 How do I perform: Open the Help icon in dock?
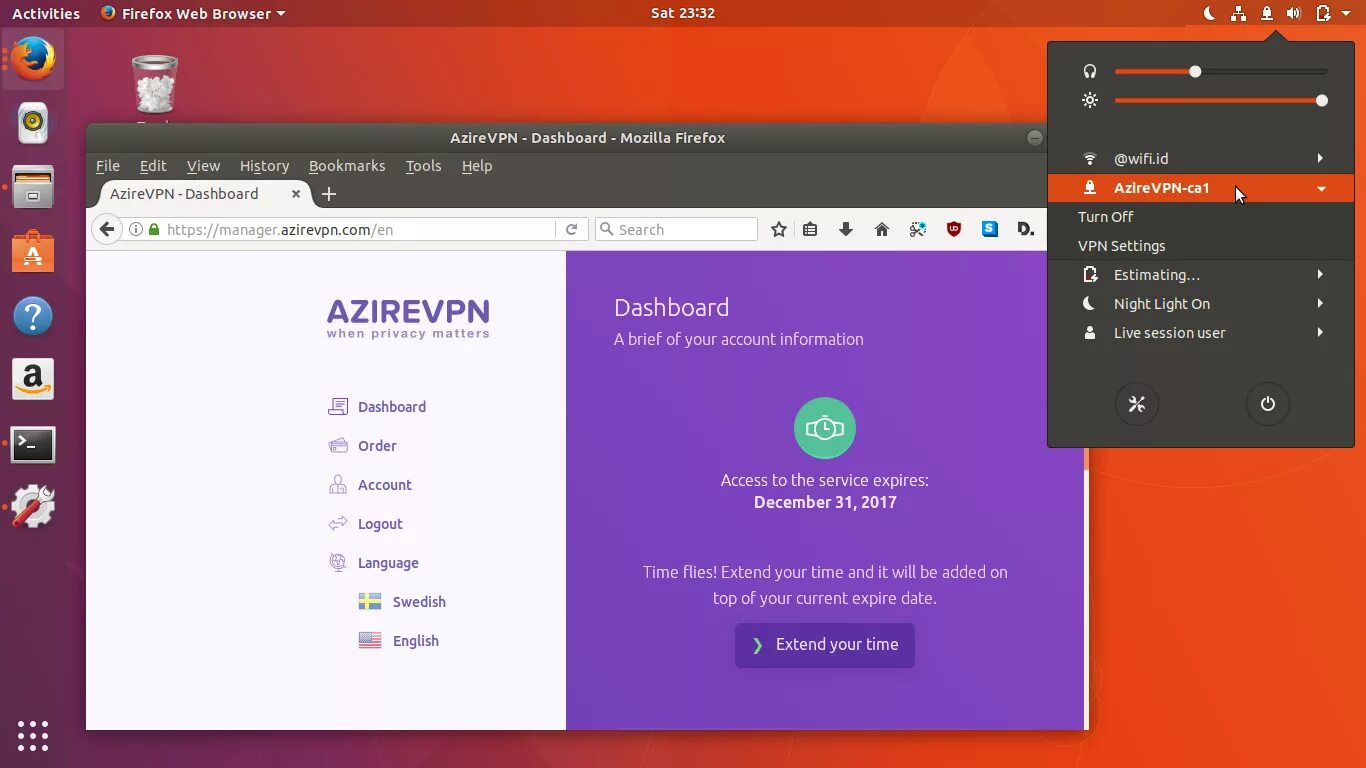[x=33, y=315]
